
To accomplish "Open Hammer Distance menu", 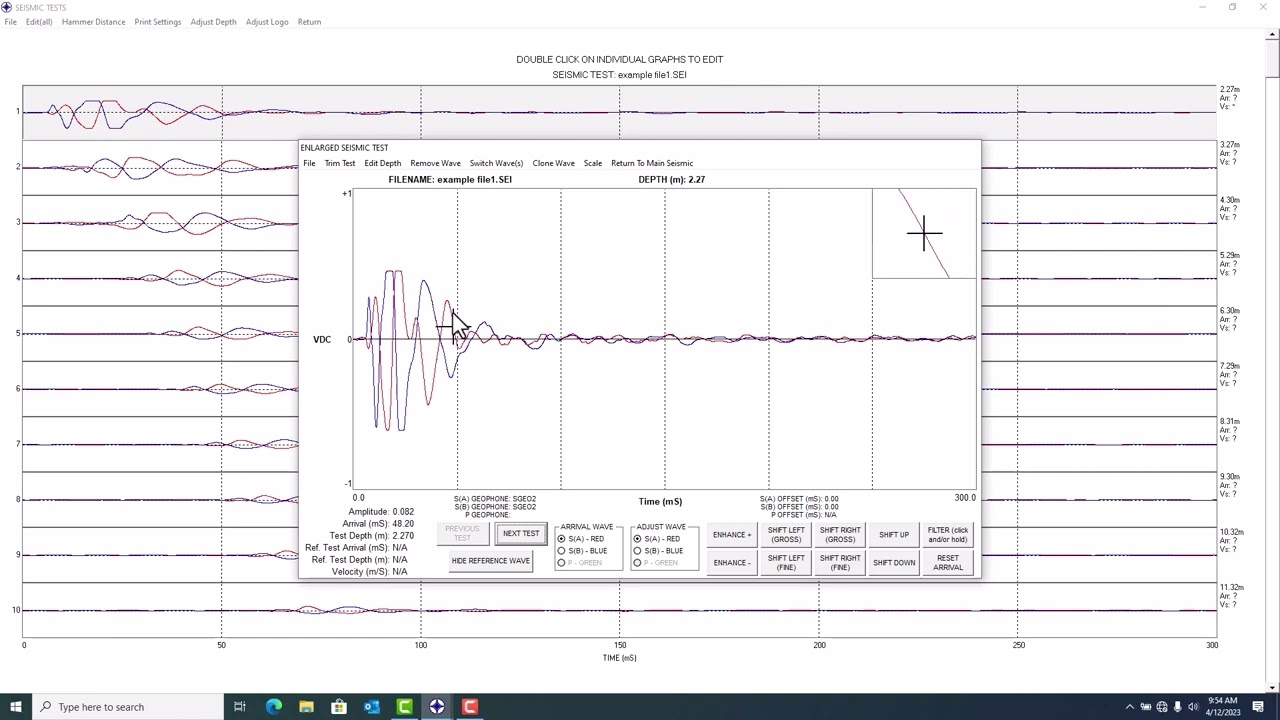I will (93, 22).
